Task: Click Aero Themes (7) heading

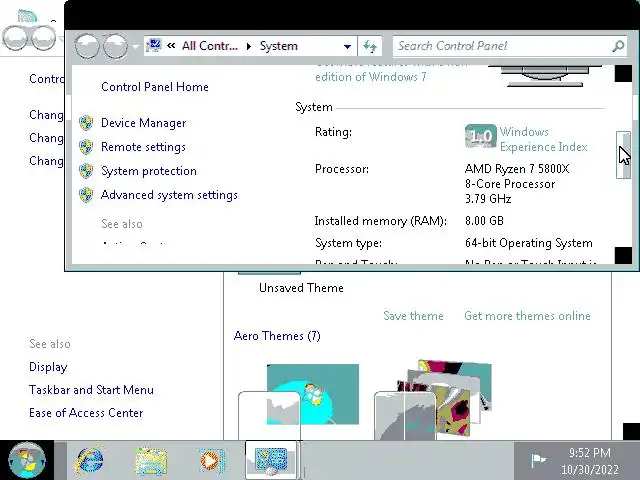Action: click(277, 336)
